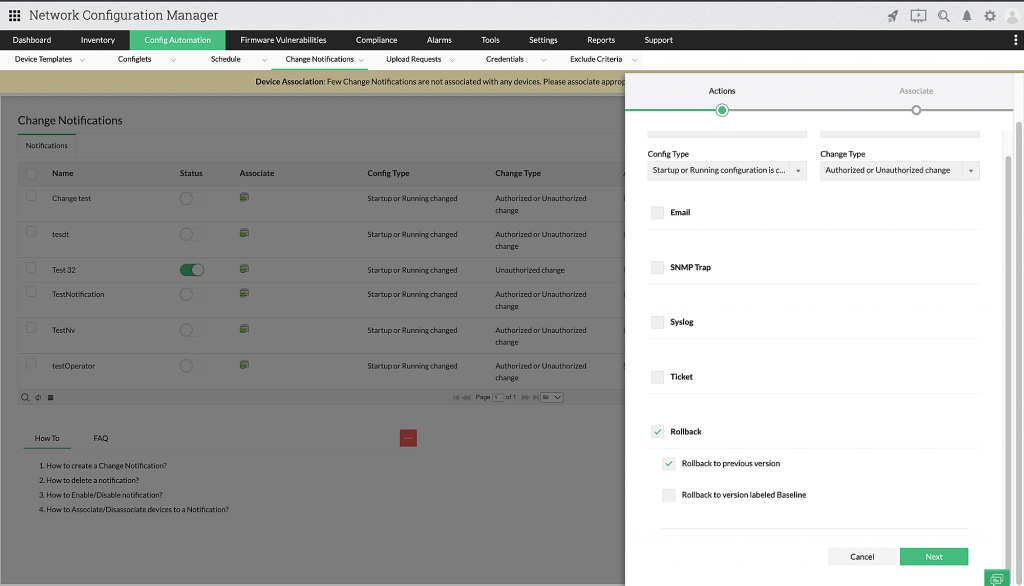Open the alarm bell notifications
Screen dimensions: 1024x586
(967, 16)
